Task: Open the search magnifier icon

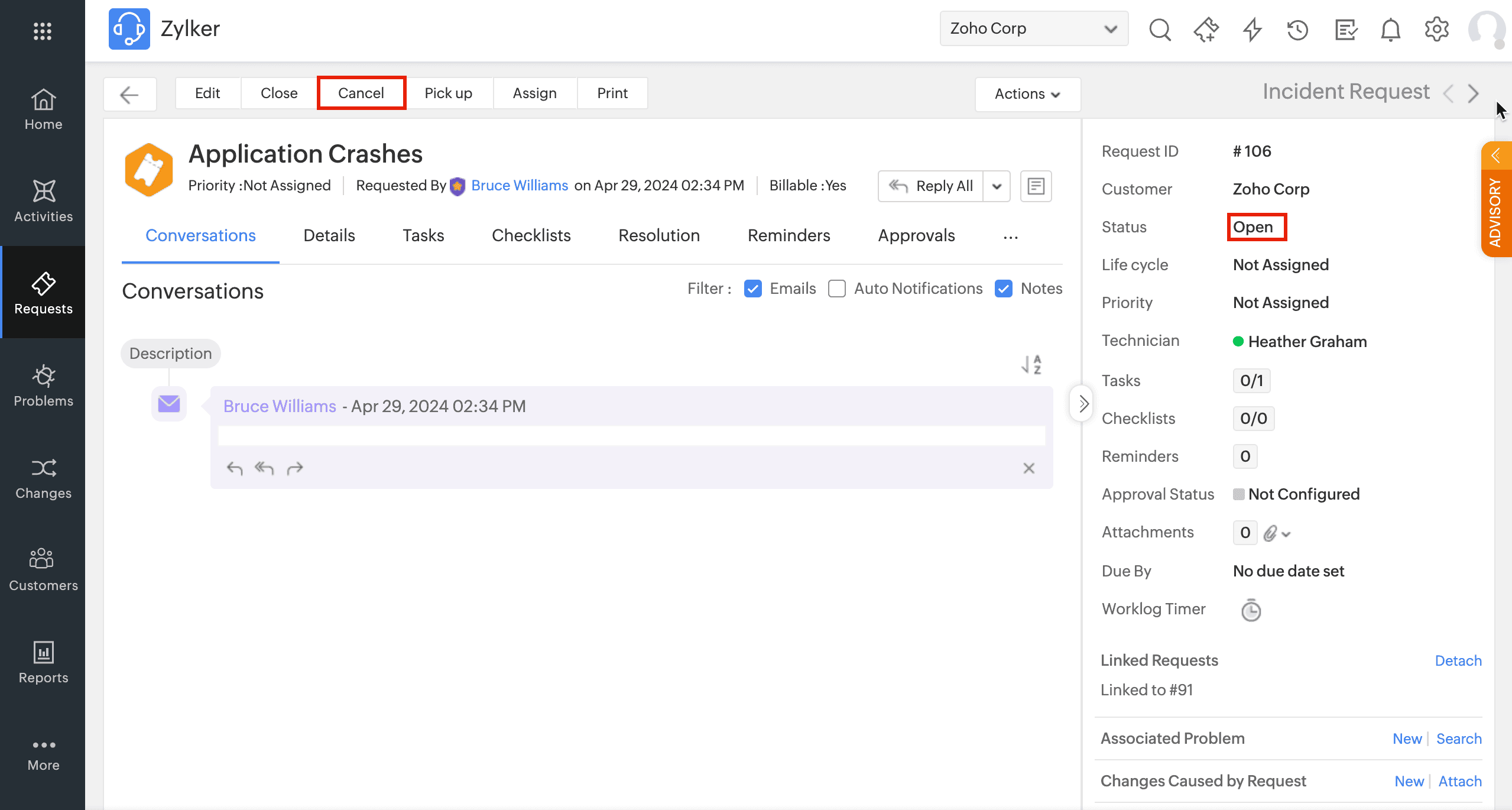Action: [x=1160, y=29]
